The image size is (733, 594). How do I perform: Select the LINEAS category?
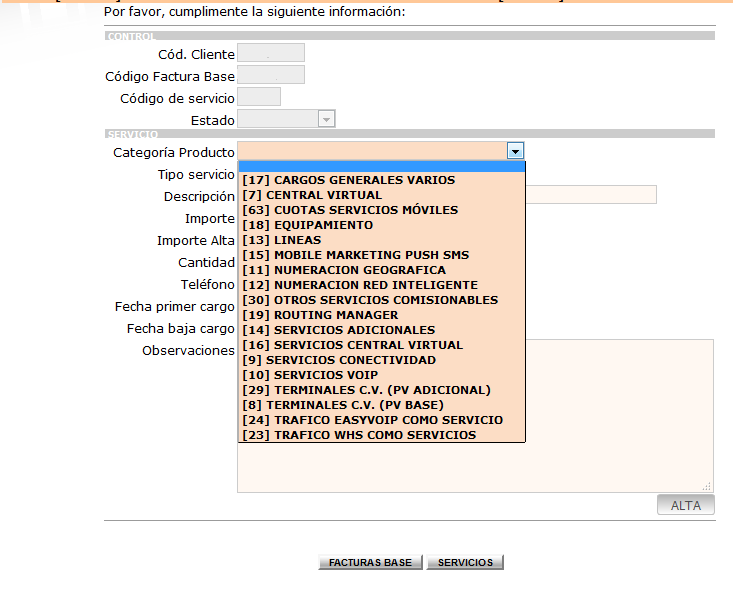click(382, 240)
